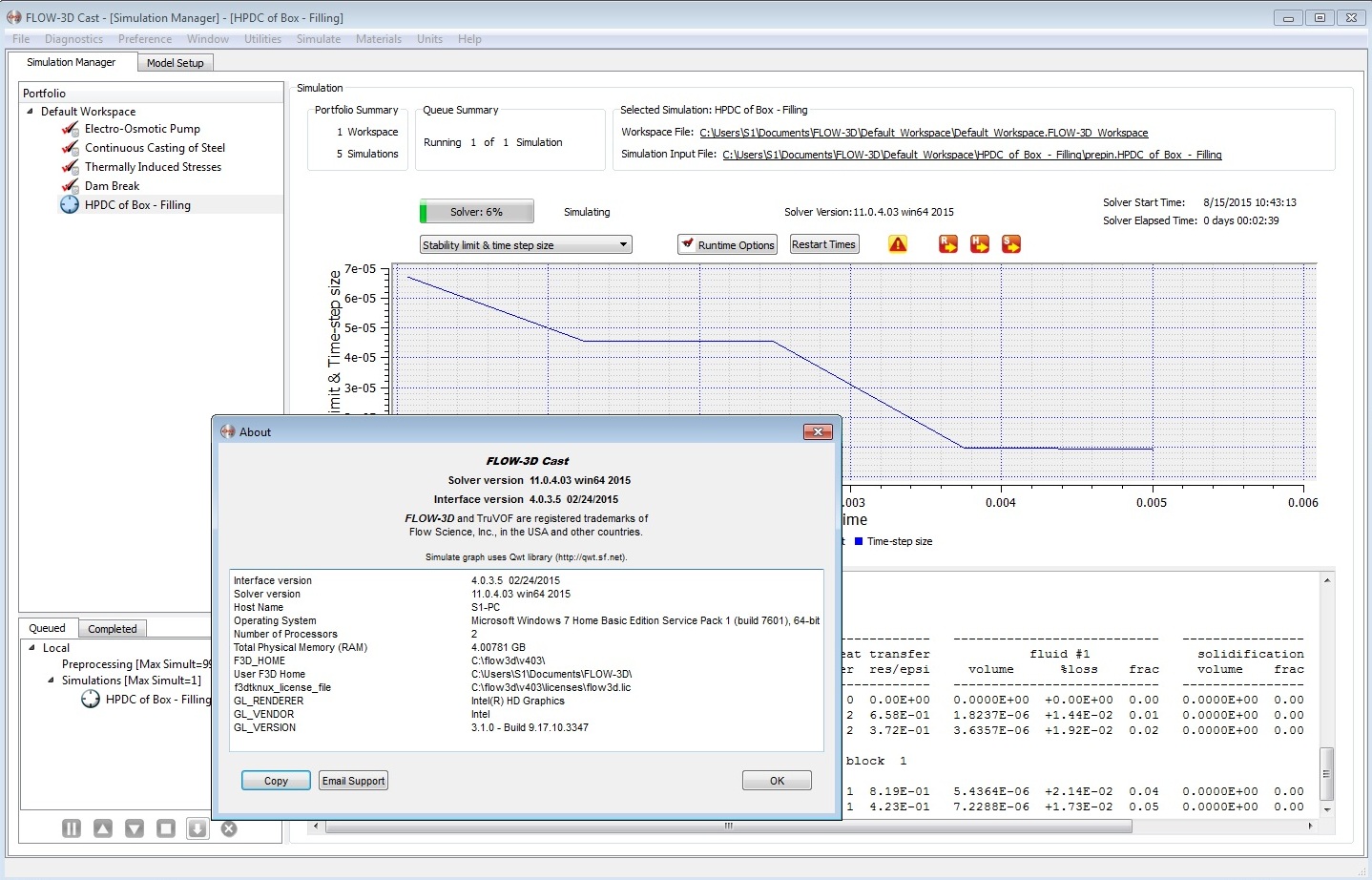Open the Diagnostics menu
The height and width of the screenshot is (880, 1372).
pos(73,39)
